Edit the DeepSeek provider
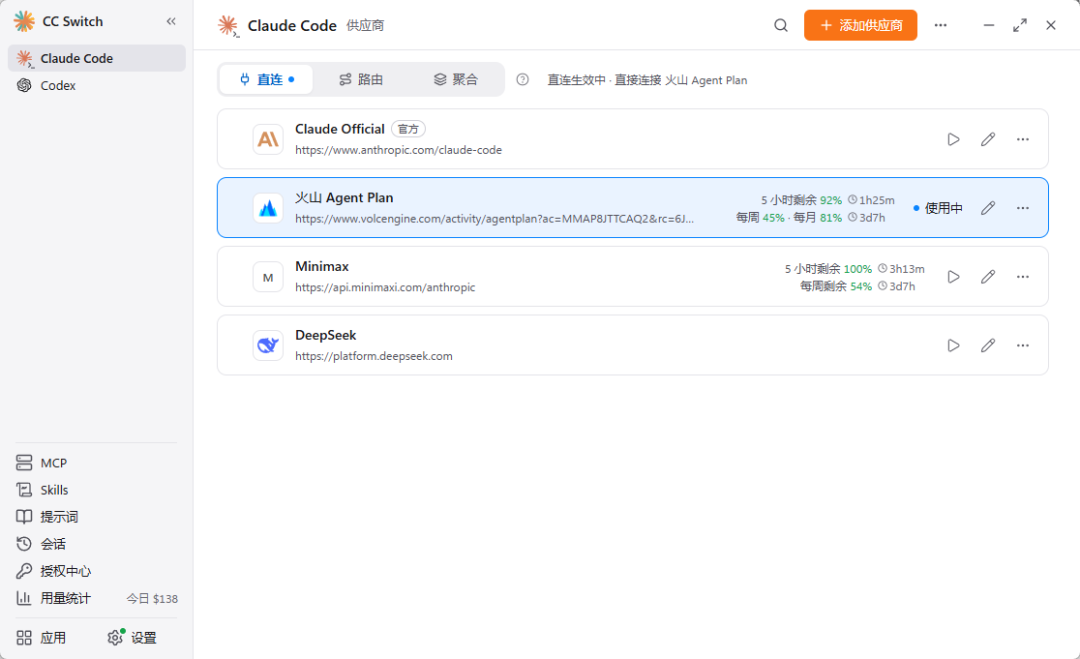 tap(988, 346)
